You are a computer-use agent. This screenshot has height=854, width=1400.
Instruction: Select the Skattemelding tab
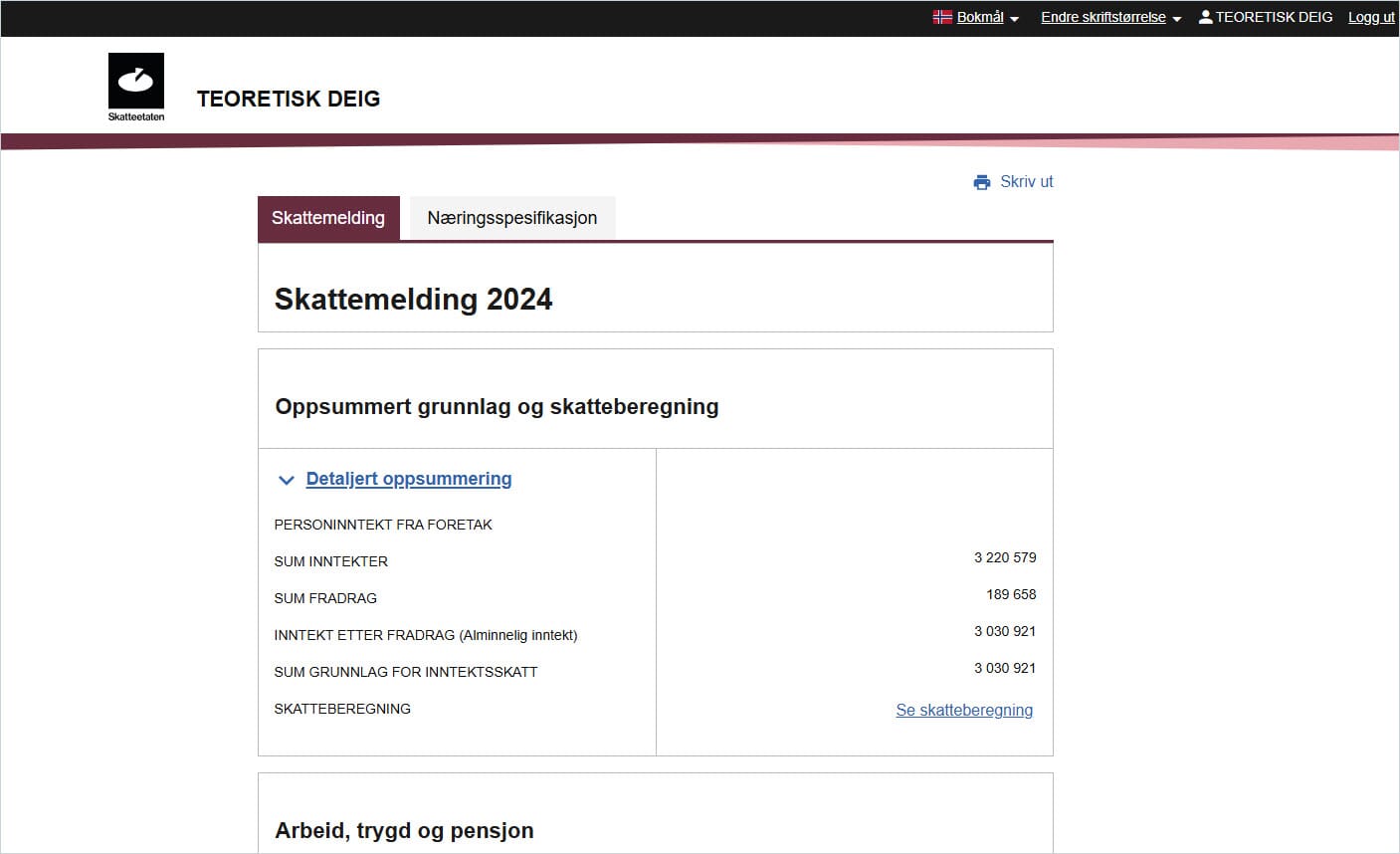328,217
